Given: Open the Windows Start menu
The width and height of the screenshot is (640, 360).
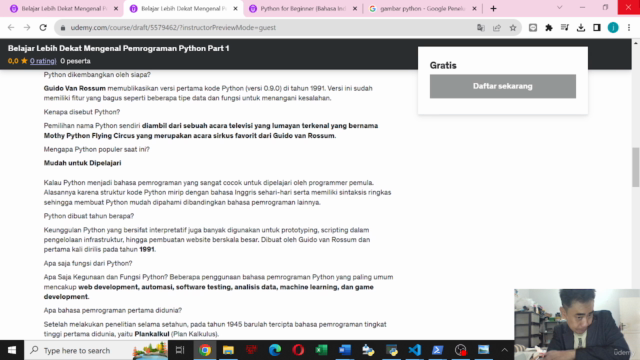Looking at the screenshot, I should click(12, 350).
